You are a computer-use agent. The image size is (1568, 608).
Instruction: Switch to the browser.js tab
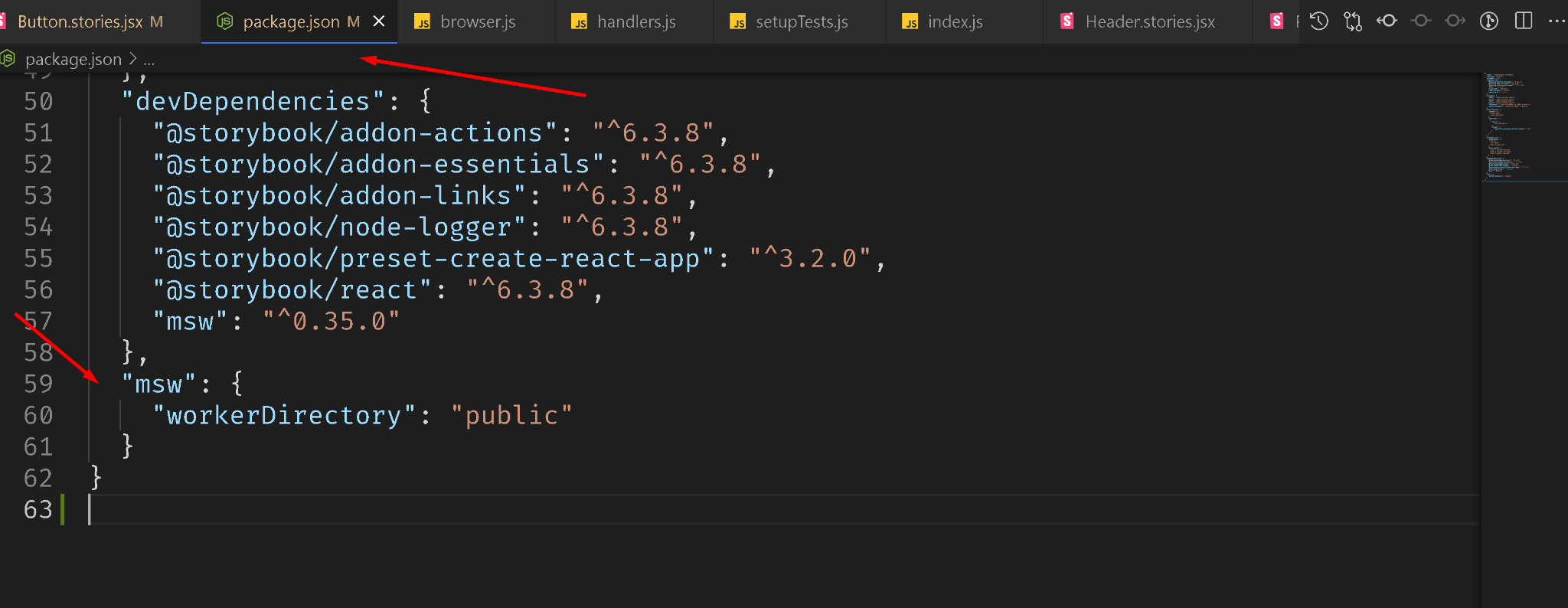tap(477, 21)
